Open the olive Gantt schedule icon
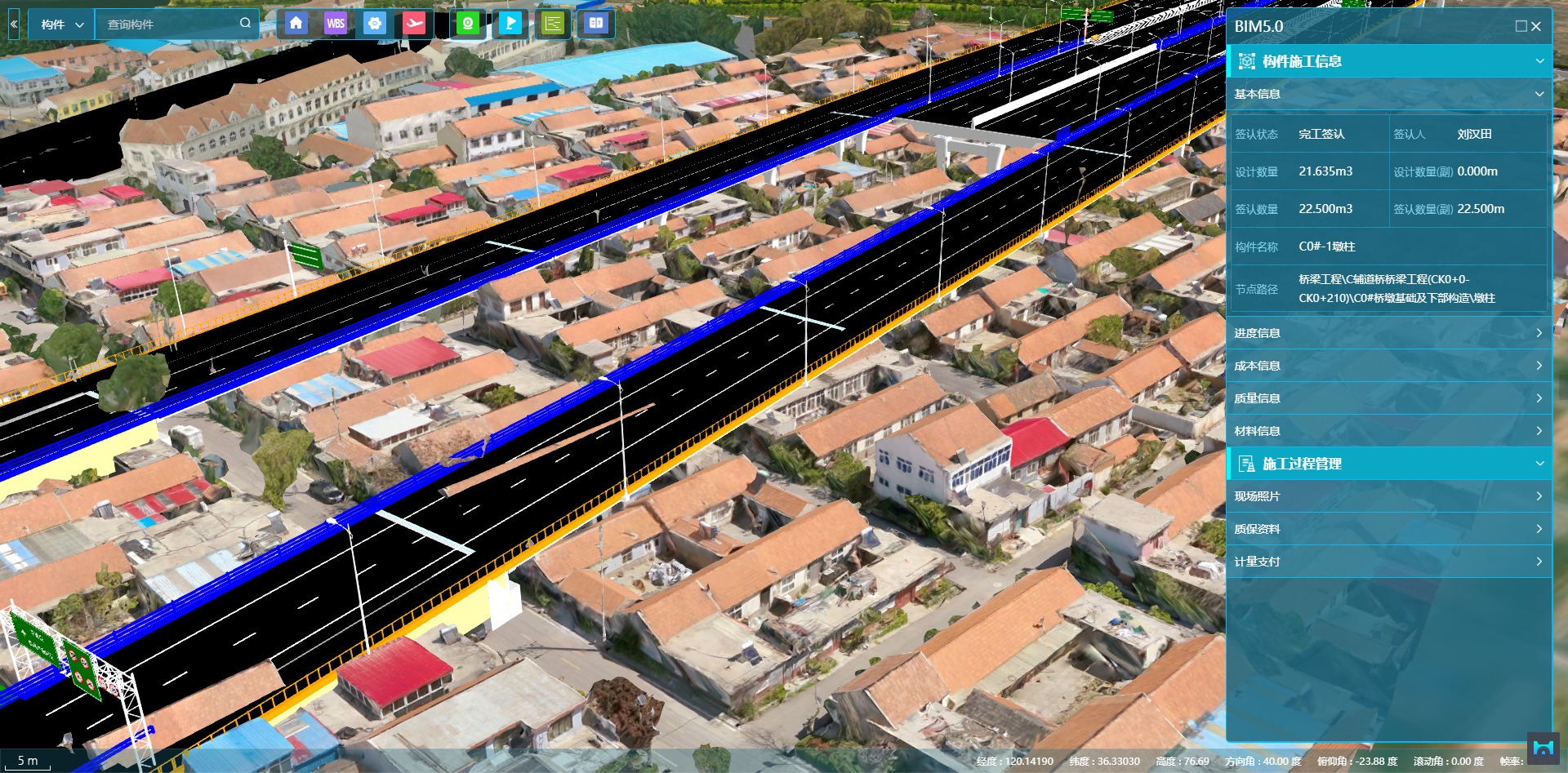The height and width of the screenshot is (773, 1568). (553, 24)
